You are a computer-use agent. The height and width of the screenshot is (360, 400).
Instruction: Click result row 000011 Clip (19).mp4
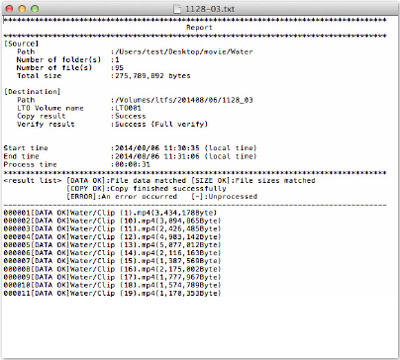(112, 293)
